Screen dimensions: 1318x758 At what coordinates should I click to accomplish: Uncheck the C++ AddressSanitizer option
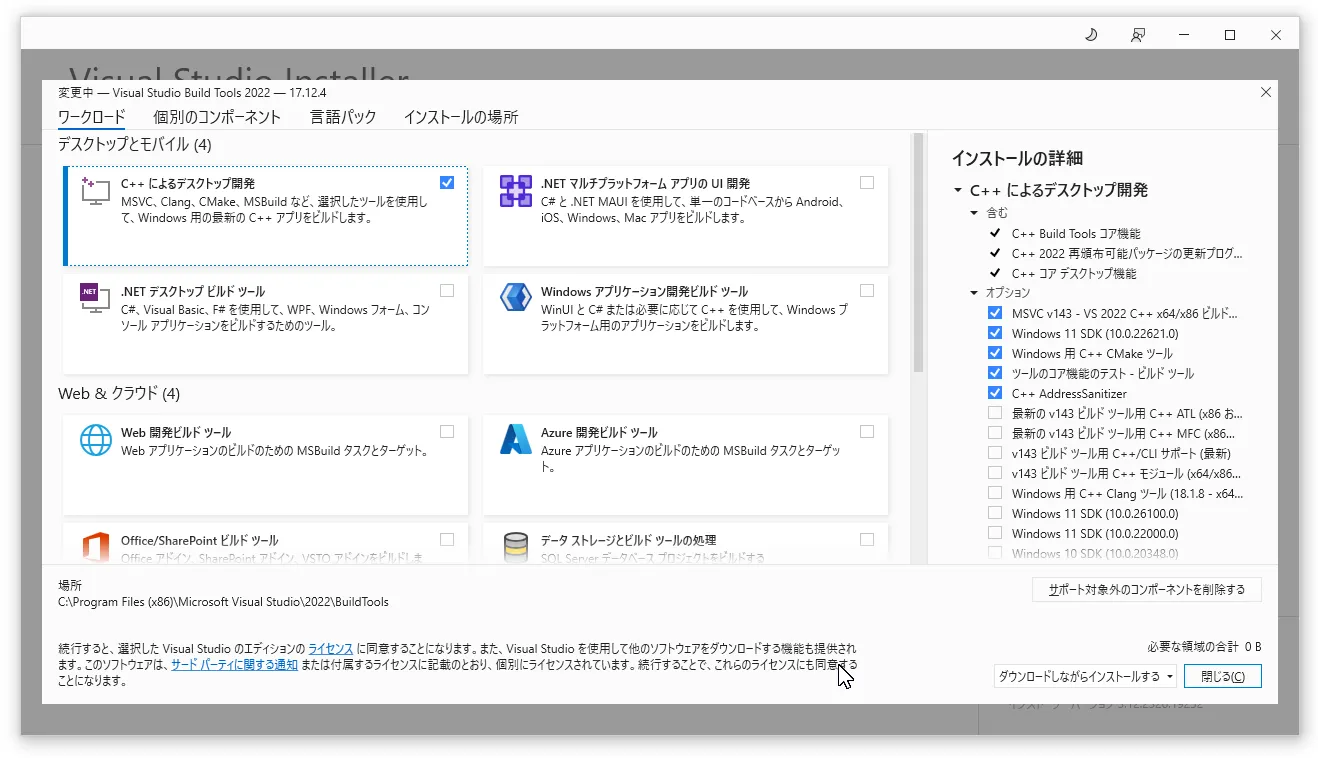tap(994, 393)
